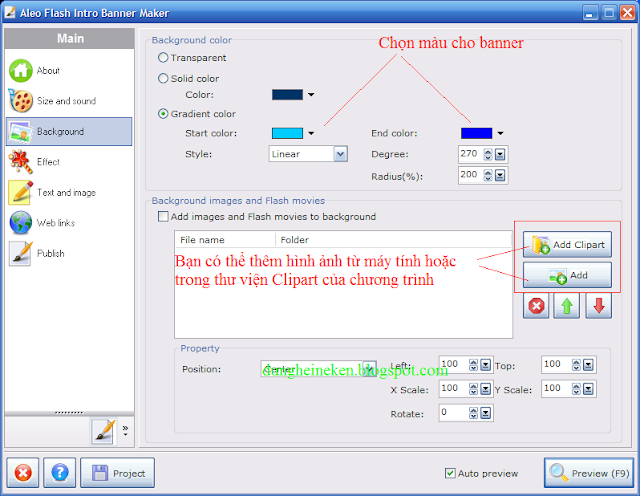This screenshot has width=640, height=496.
Task: Open the Rotate value dropdown button
Action: tap(485, 413)
